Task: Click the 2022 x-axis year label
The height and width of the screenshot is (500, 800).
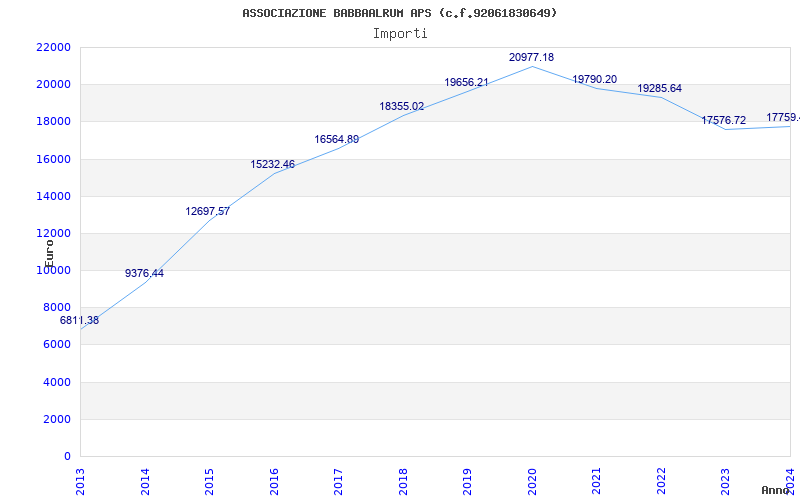Action: pyautogui.click(x=662, y=482)
